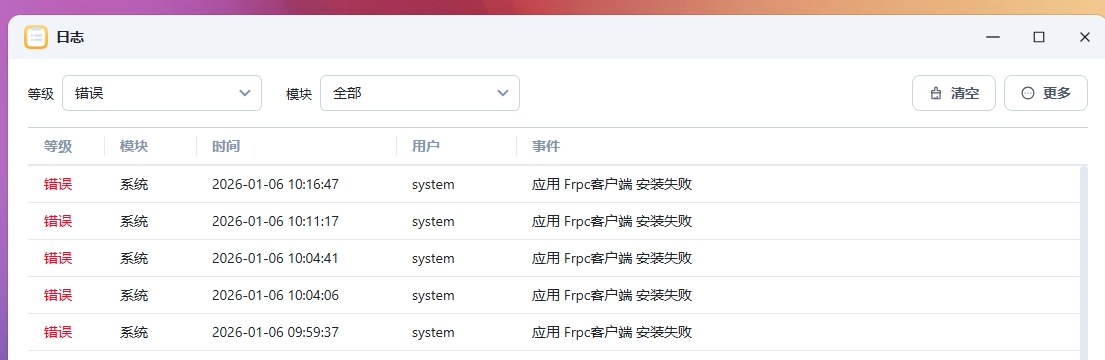Open the 等级 dropdown showing 错误
Screen dimensions: 1105x360
162,93
